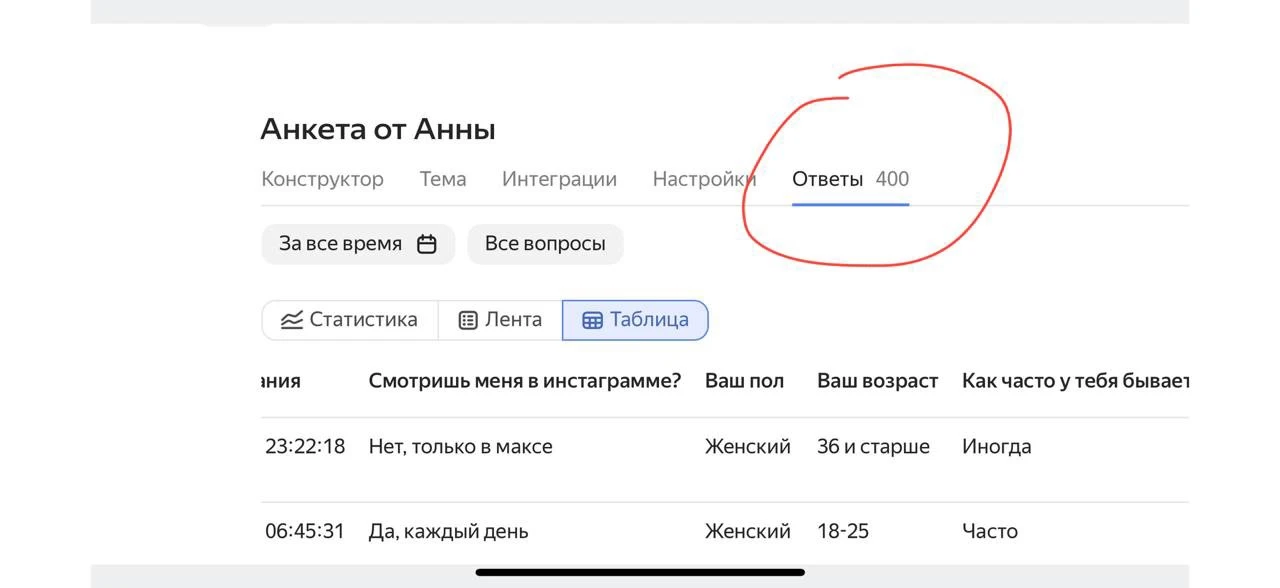
Task: Switch view to Статистика
Action: (350, 320)
